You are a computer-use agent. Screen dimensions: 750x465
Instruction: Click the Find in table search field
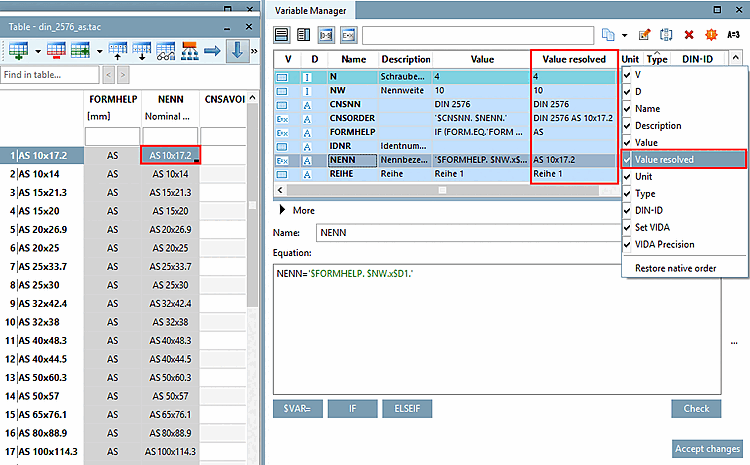pos(50,74)
